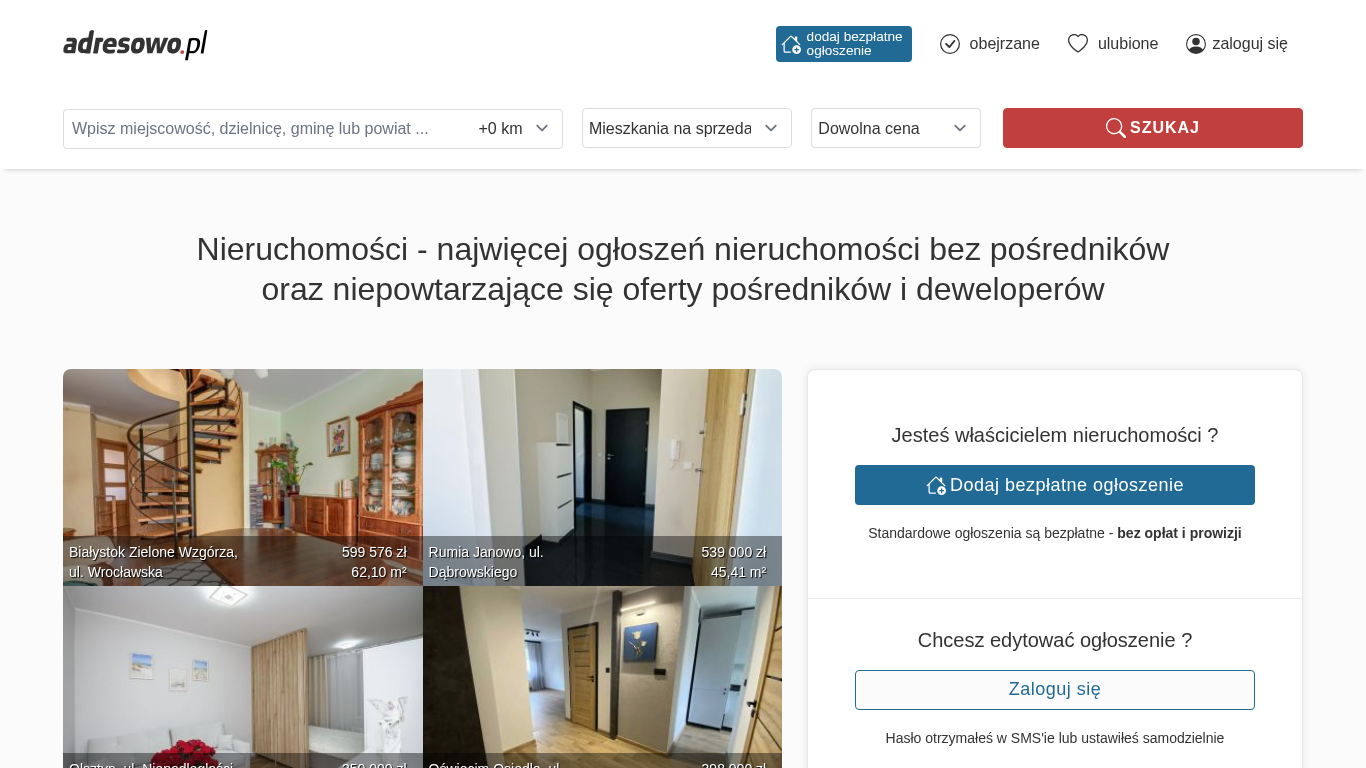The width and height of the screenshot is (1366, 768).
Task: Focus the location search input field
Action: click(x=267, y=128)
